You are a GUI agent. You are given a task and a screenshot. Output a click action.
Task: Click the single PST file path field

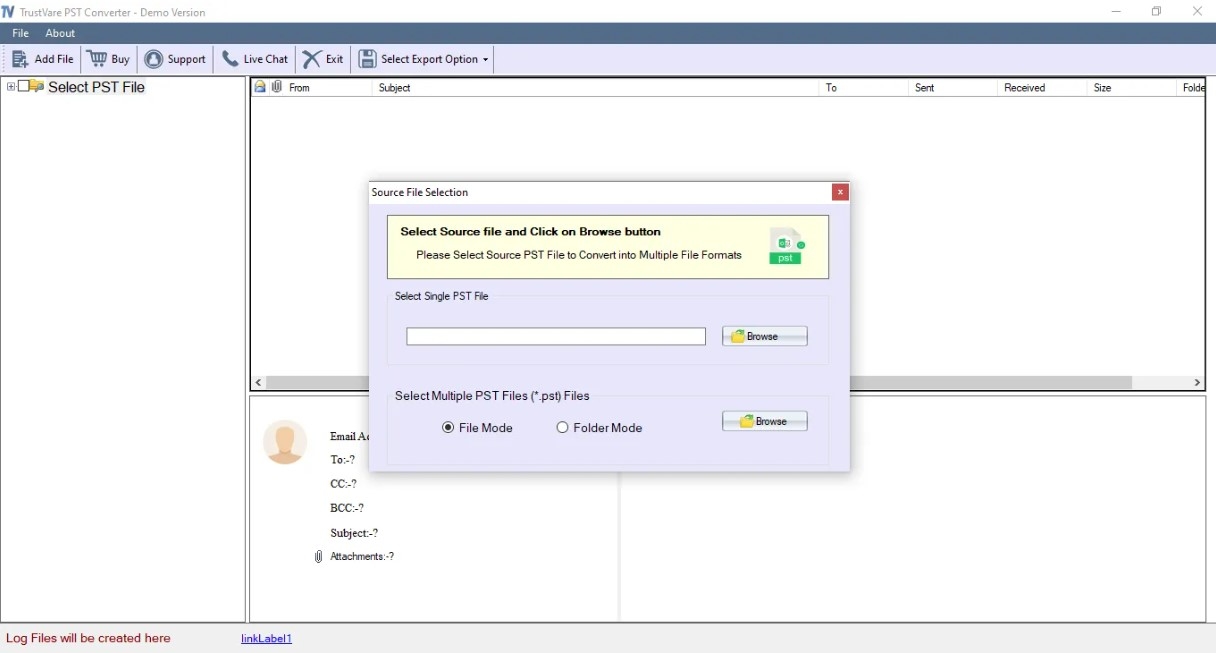556,337
